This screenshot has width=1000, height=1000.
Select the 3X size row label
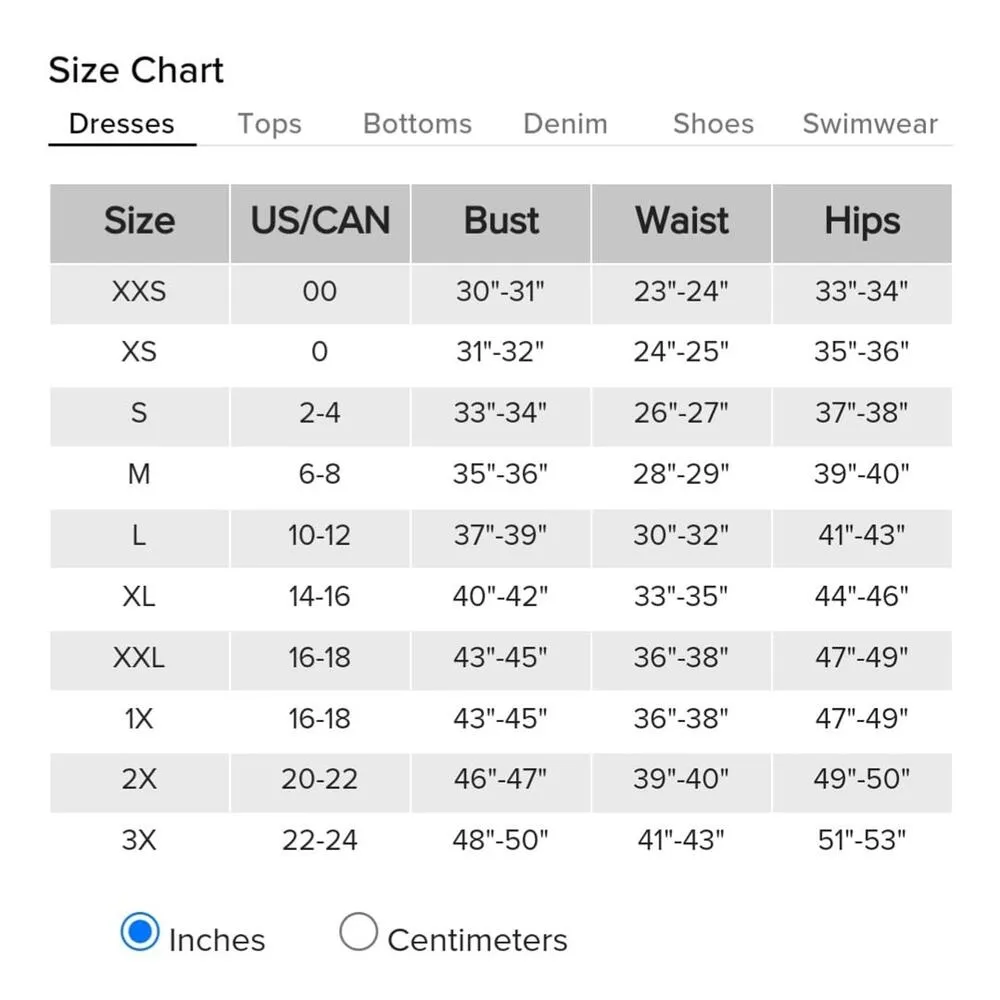139,840
